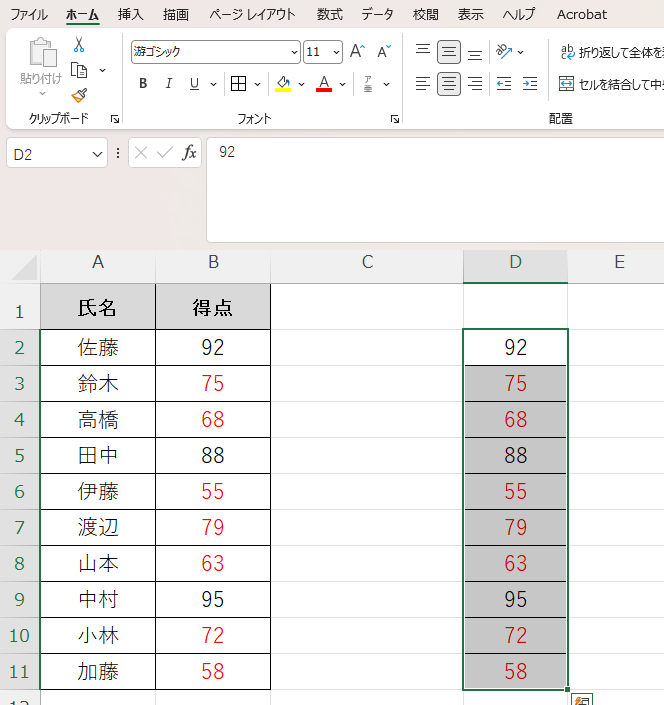The height and width of the screenshot is (705, 664).
Task: Expand font color dropdown arrow
Action: pos(342,84)
